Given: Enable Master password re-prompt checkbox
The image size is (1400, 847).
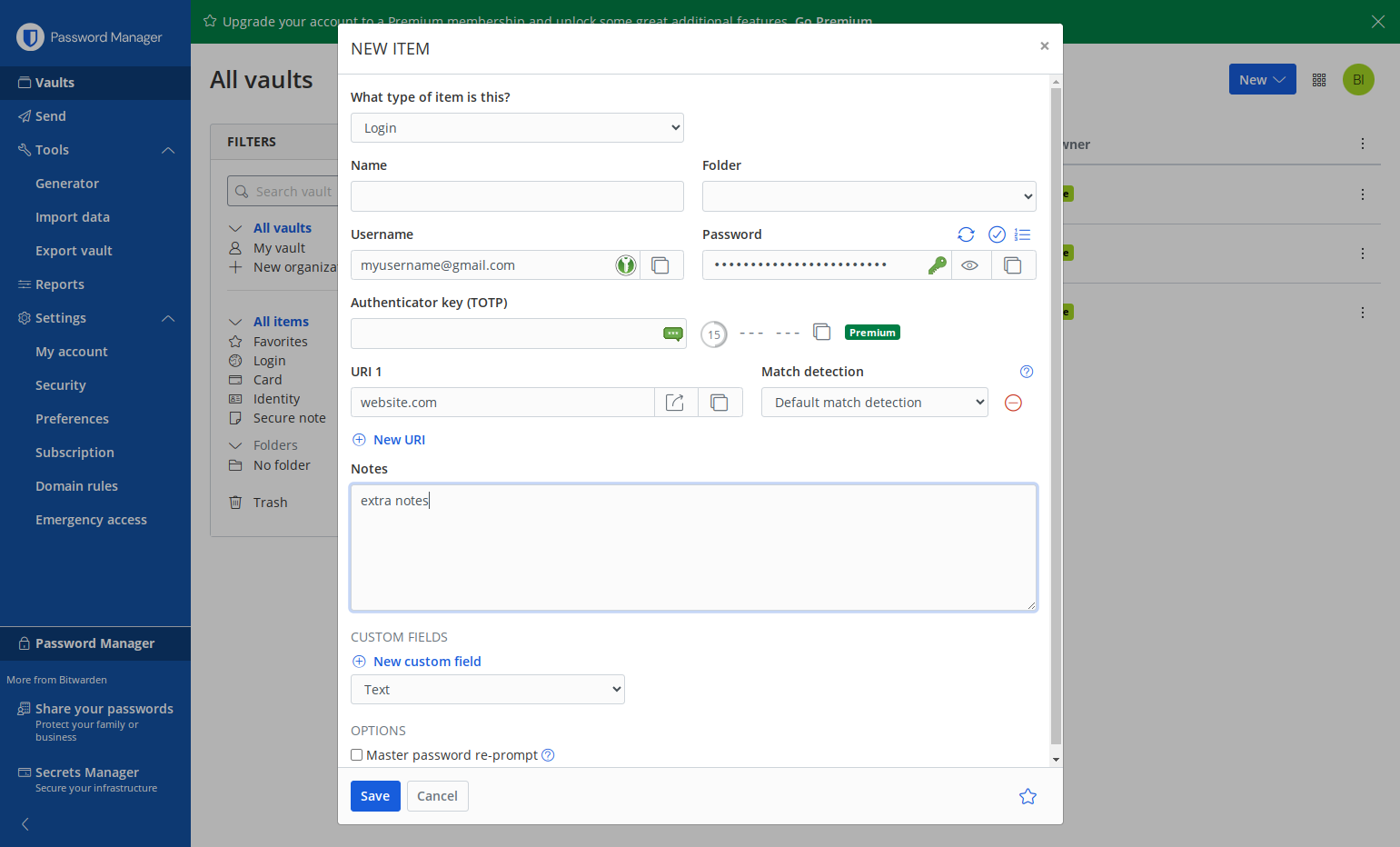Looking at the screenshot, I should point(357,755).
